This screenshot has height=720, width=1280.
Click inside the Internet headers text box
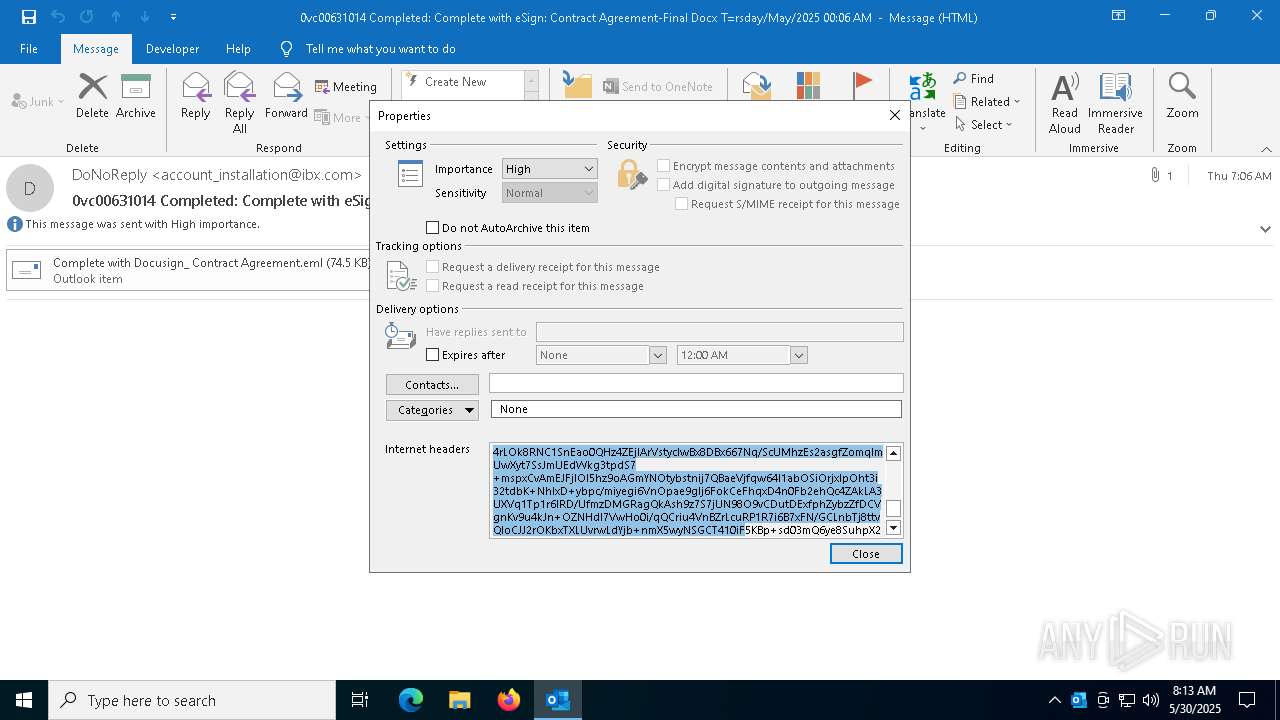click(687, 491)
